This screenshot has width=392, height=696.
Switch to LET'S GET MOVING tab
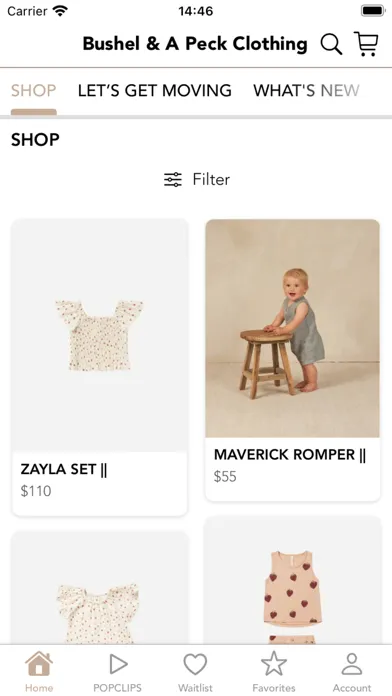(154, 91)
